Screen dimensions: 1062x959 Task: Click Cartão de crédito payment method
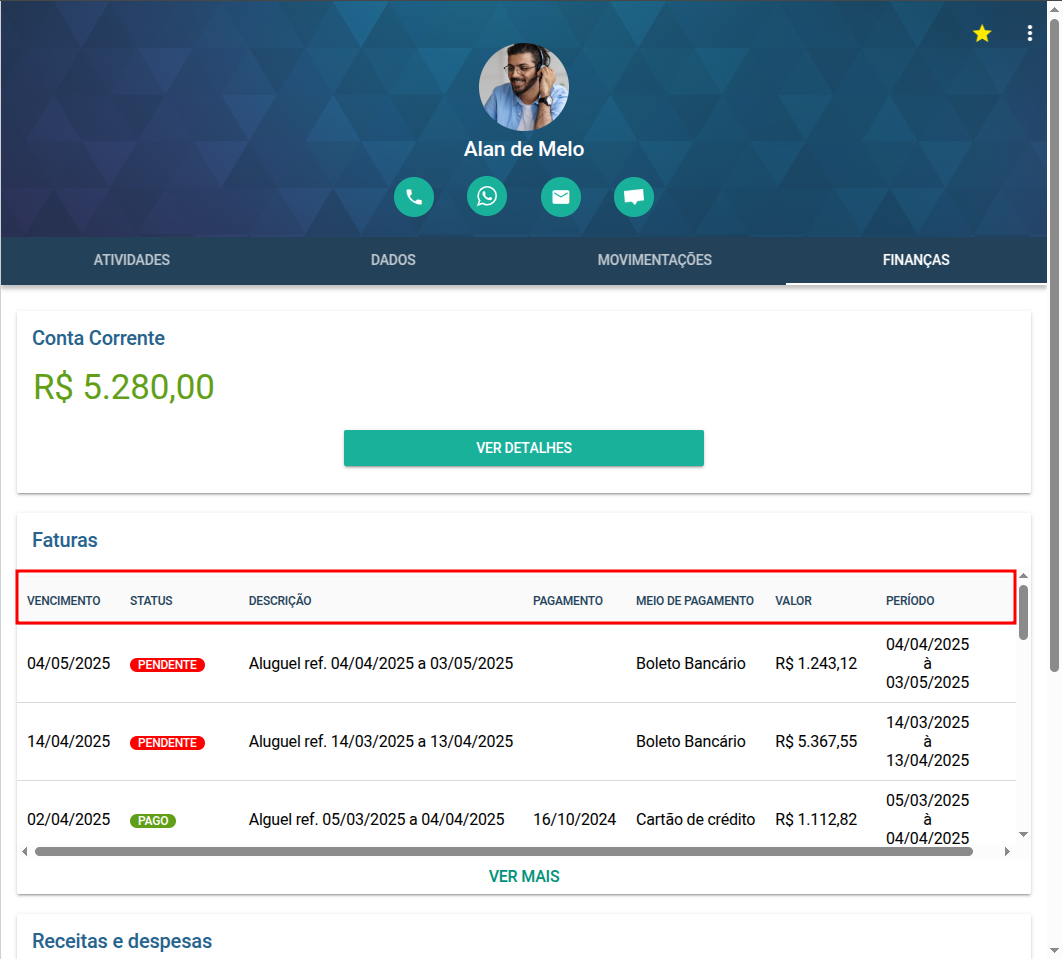696,819
